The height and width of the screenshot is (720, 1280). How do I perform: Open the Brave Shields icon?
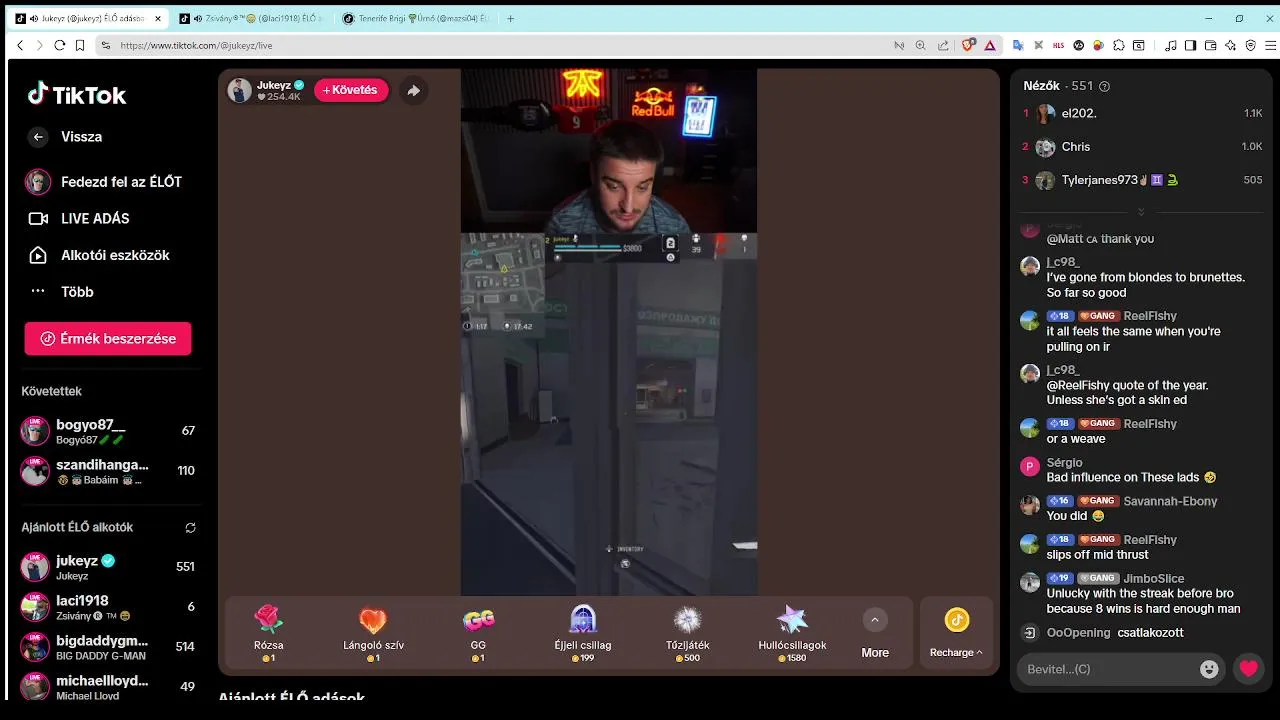pyautogui.click(x=968, y=45)
